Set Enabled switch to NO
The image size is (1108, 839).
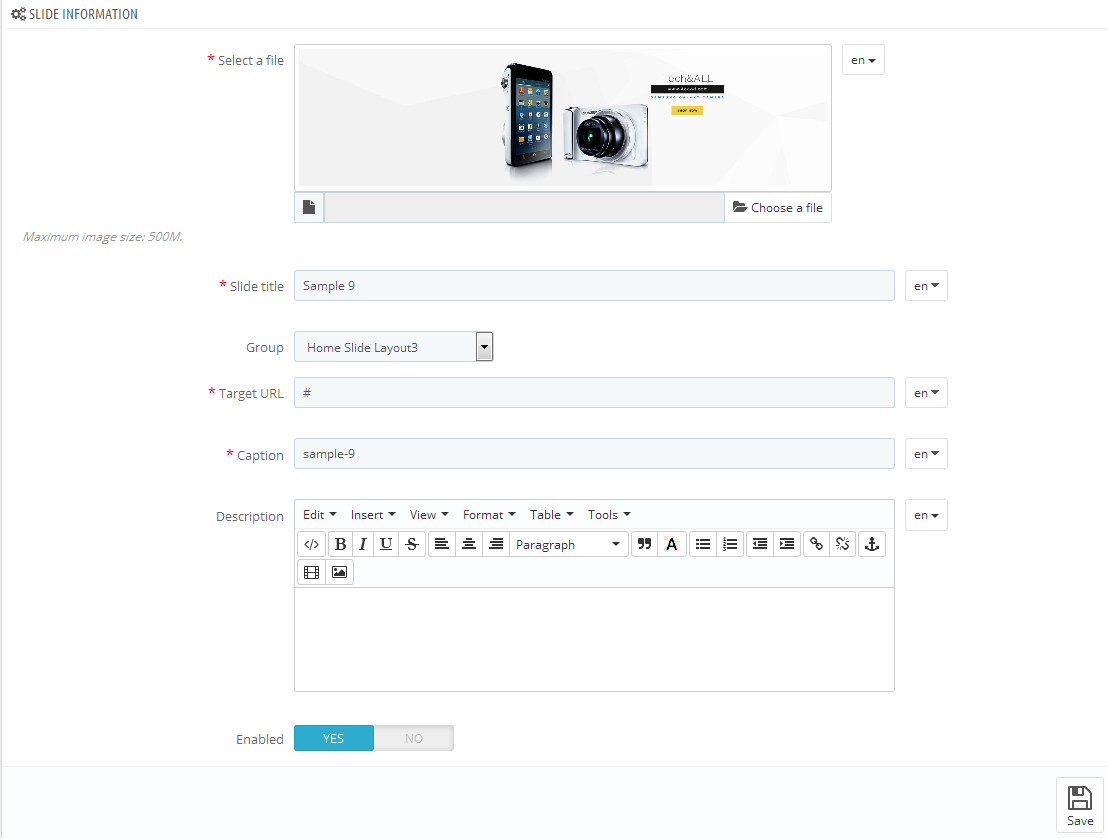414,739
